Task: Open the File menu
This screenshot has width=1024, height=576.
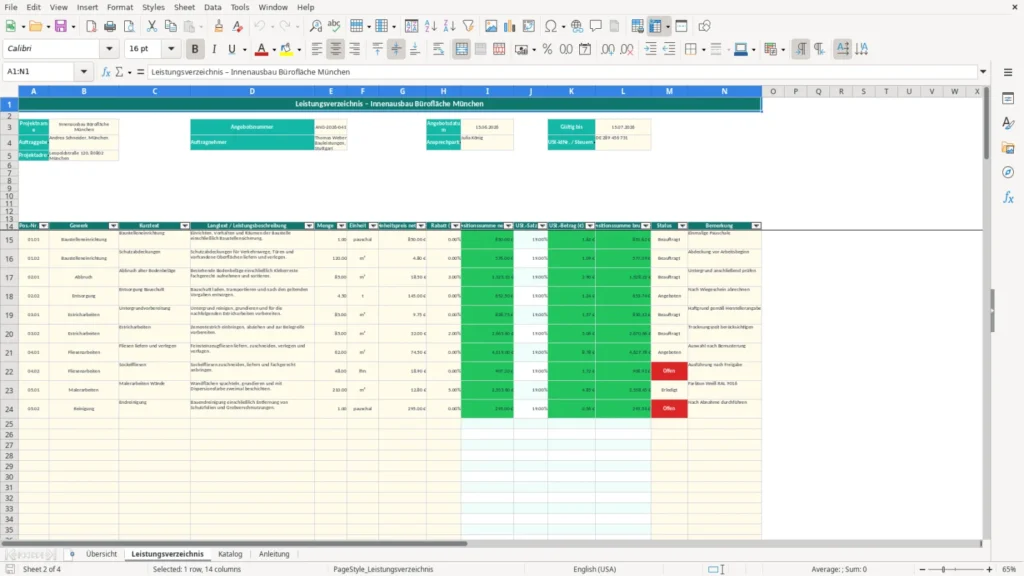Action: click(x=11, y=7)
